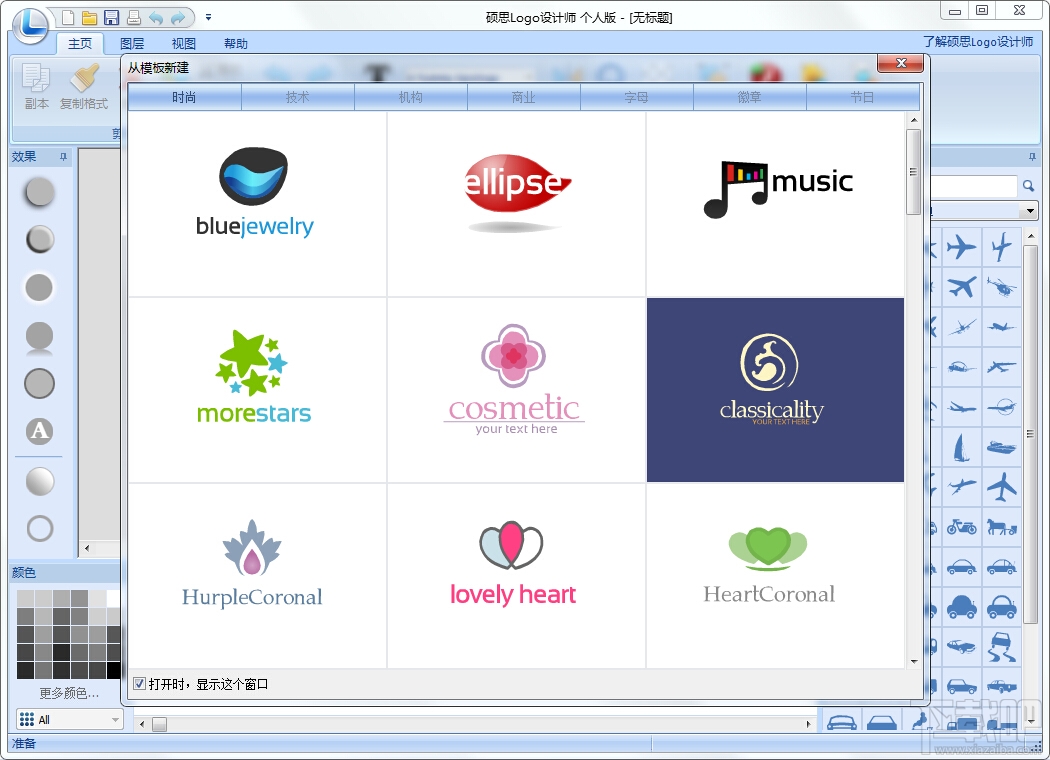
Task: Select the 字母 template category tab
Action: pyautogui.click(x=637, y=98)
